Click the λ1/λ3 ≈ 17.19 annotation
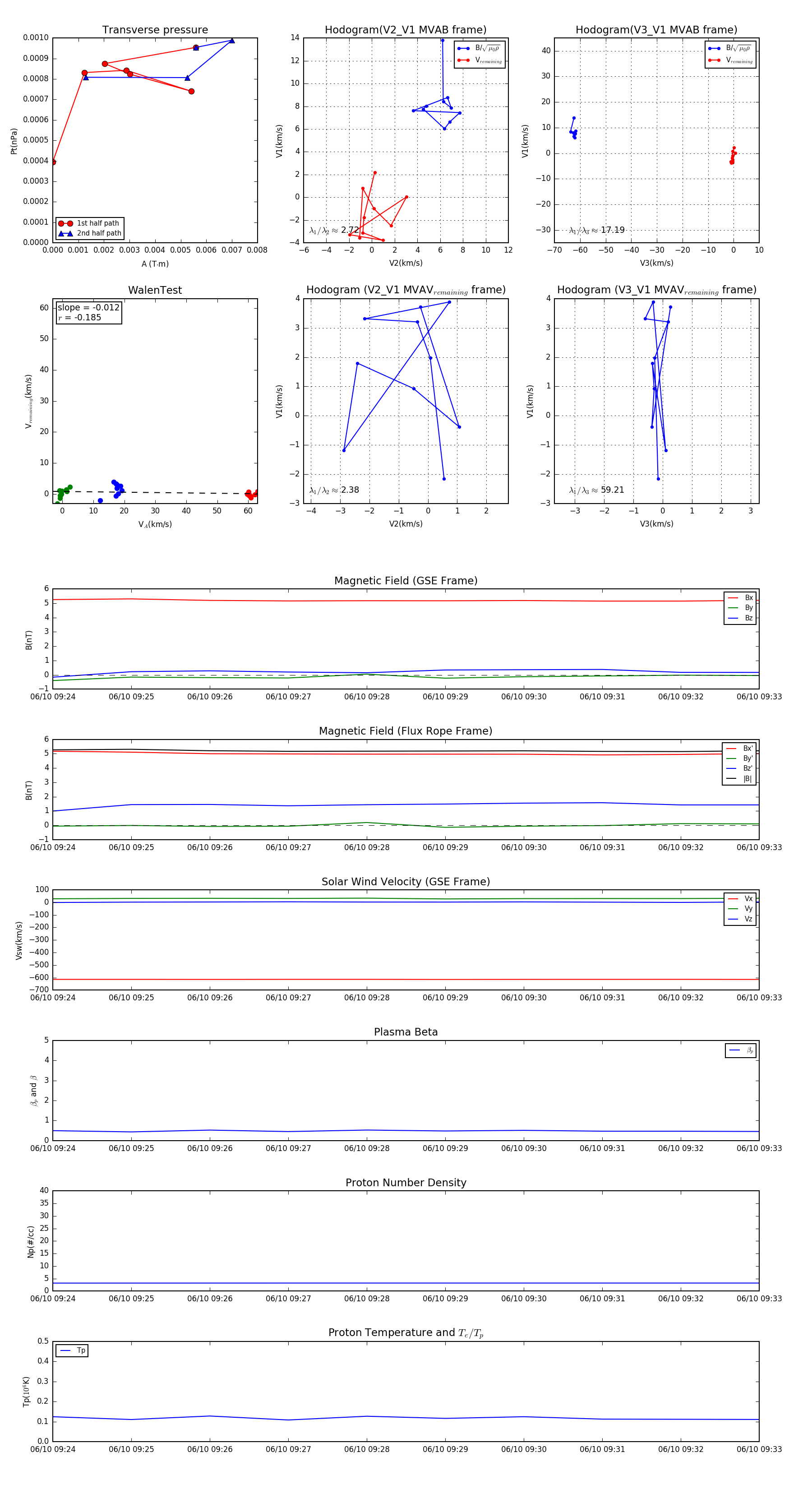The height and width of the screenshot is (1489, 812). click(x=596, y=230)
